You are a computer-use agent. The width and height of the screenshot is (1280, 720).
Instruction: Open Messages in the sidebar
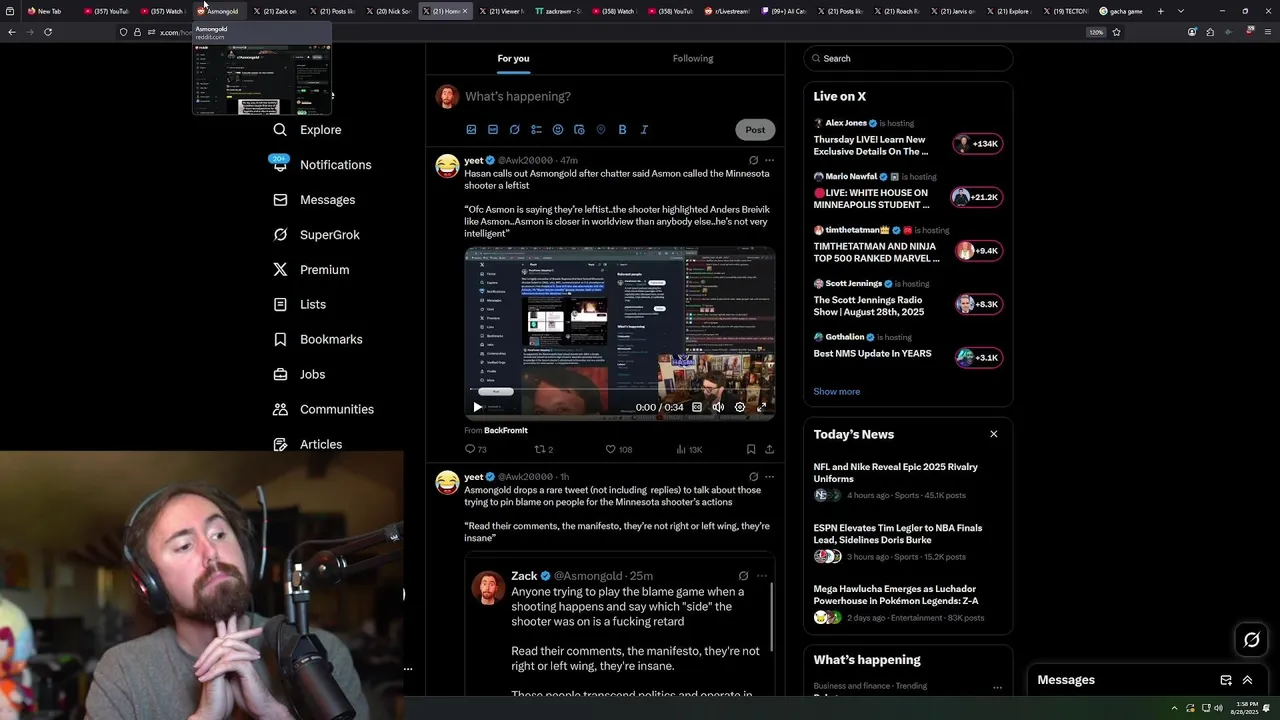point(314,200)
